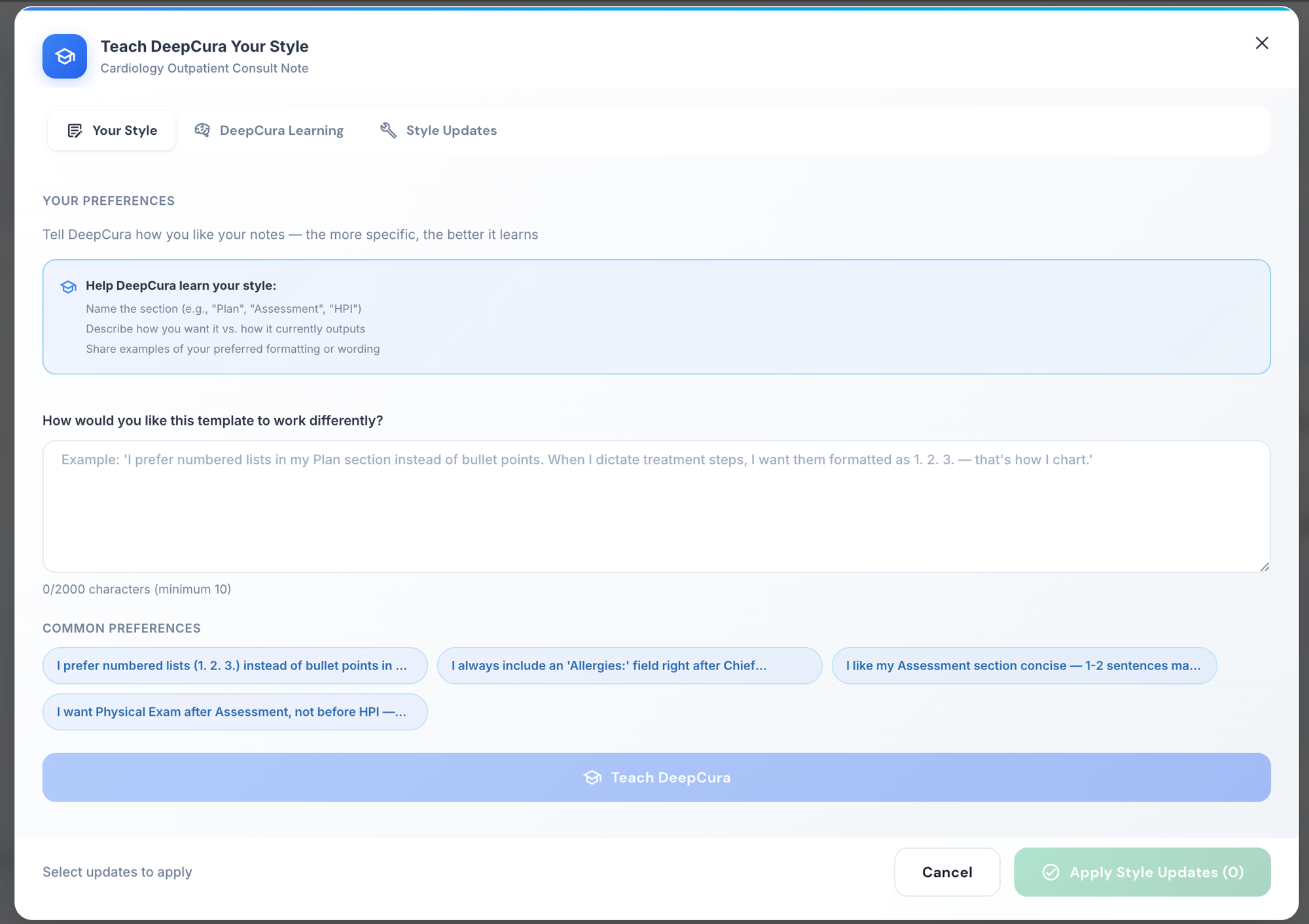Click the 'YOUR PREFERENCES' section heading
This screenshot has width=1309, height=924.
pyautogui.click(x=109, y=201)
